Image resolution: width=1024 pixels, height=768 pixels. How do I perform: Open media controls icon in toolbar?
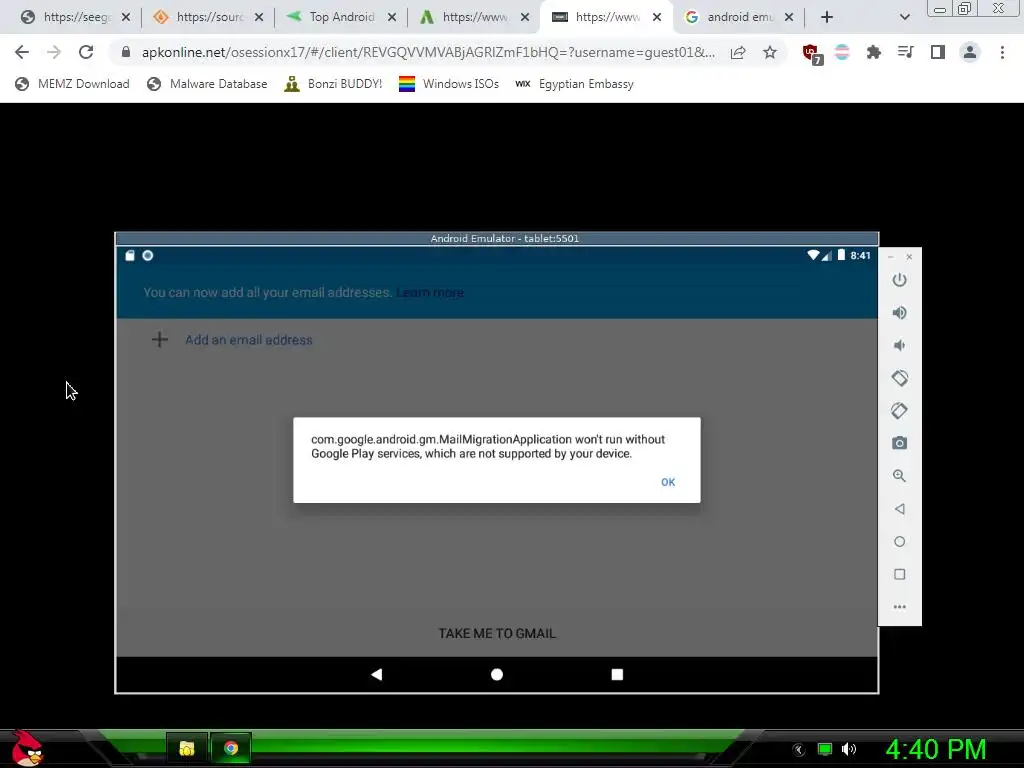click(x=905, y=52)
